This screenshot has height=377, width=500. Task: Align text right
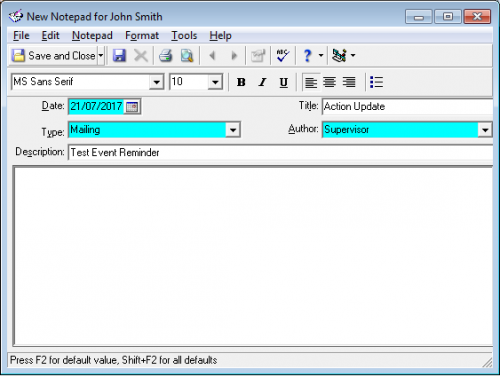(x=349, y=82)
